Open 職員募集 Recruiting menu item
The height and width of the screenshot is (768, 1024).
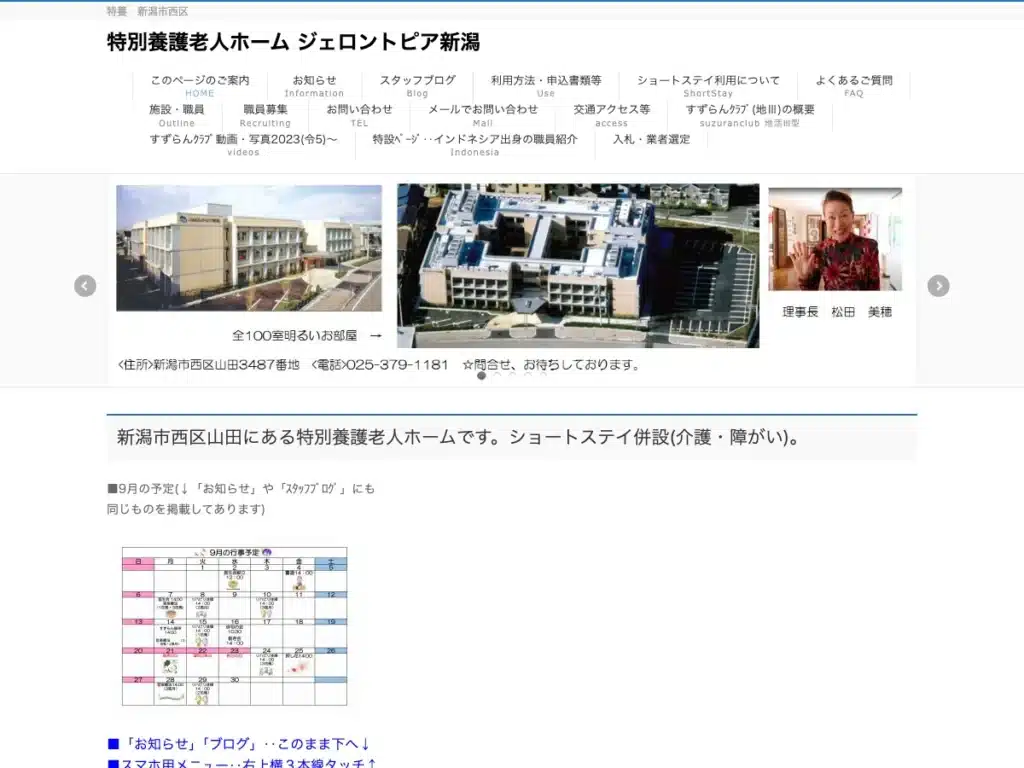(x=265, y=116)
